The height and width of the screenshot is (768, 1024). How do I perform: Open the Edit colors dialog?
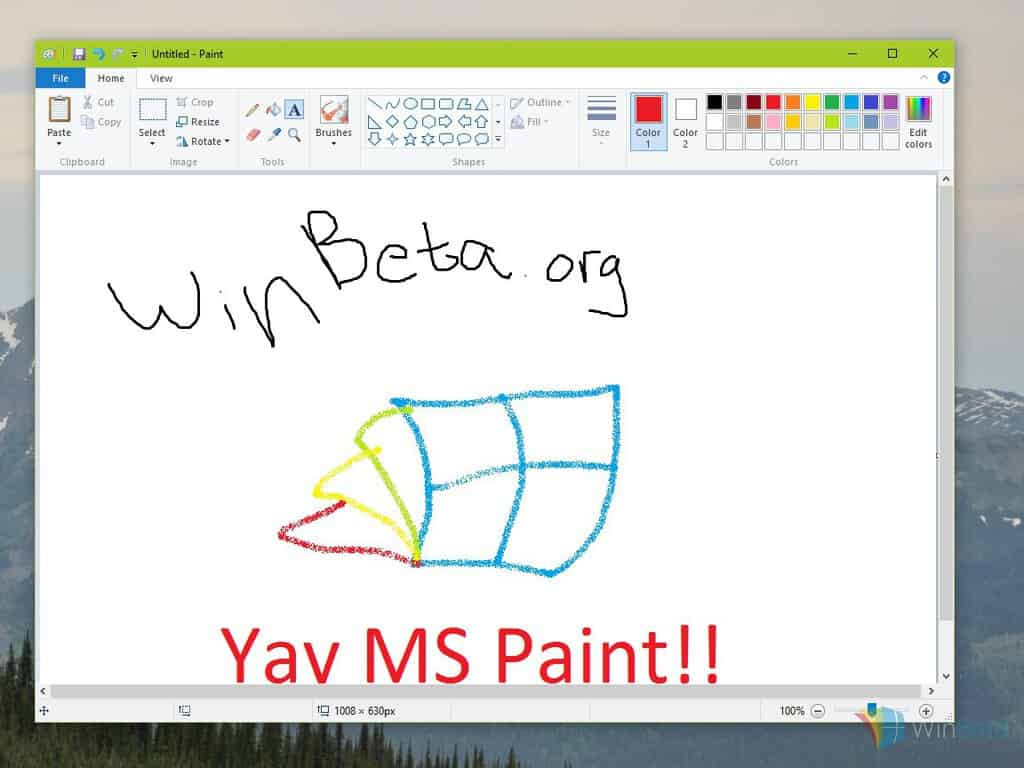click(x=918, y=122)
